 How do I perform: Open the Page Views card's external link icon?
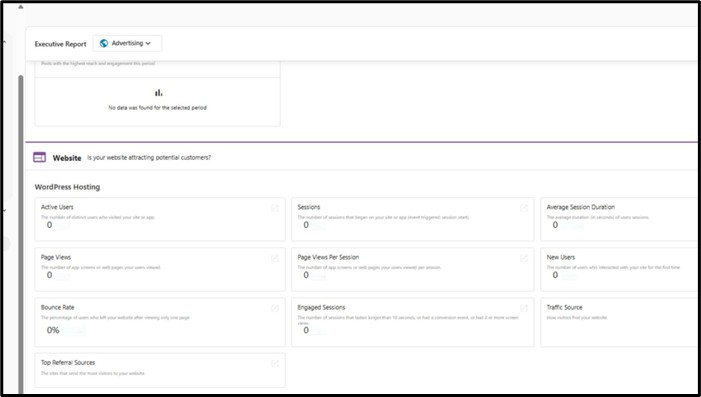coord(274,258)
